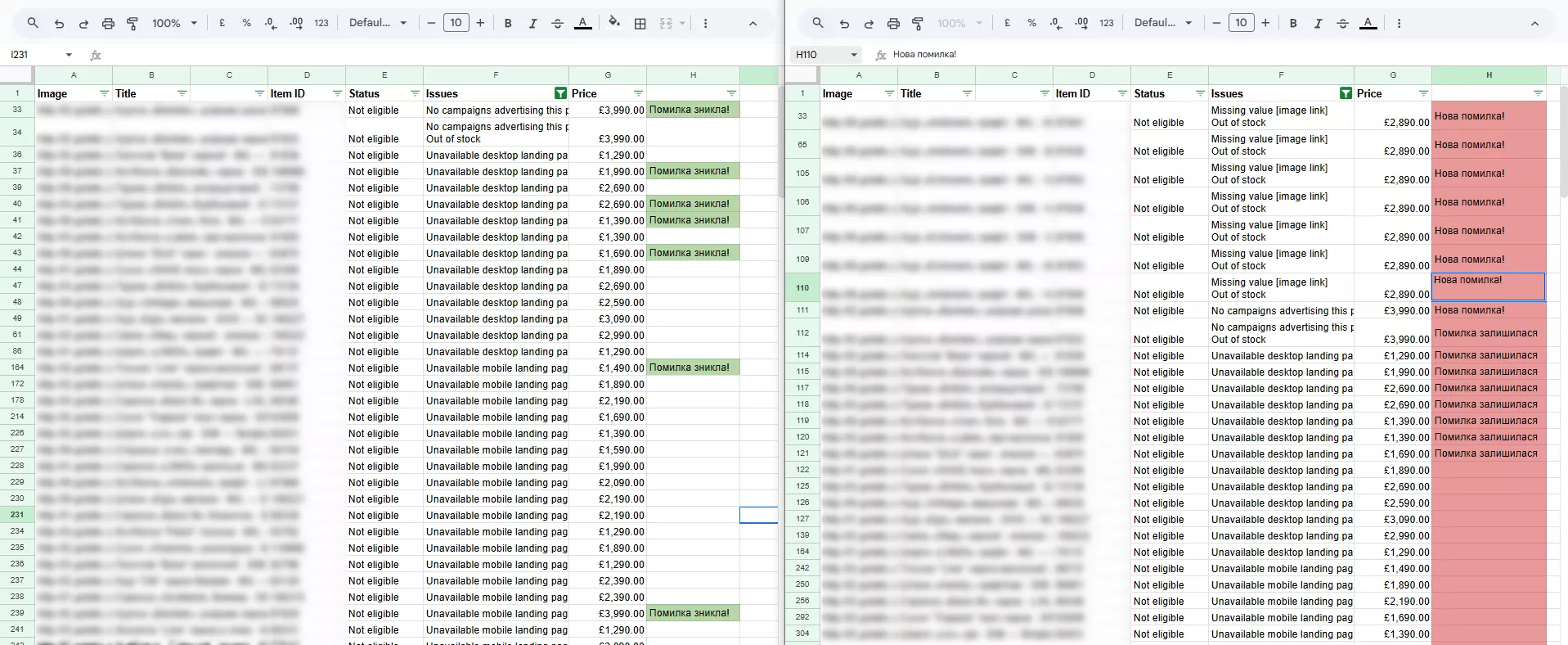Open the borders tool

(640, 24)
